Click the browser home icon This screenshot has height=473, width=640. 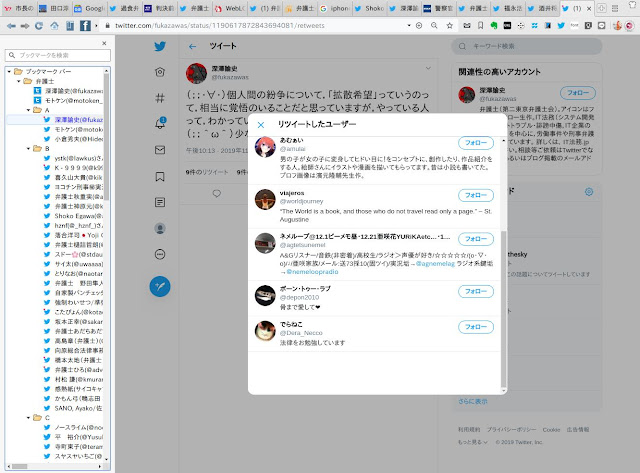[54, 26]
